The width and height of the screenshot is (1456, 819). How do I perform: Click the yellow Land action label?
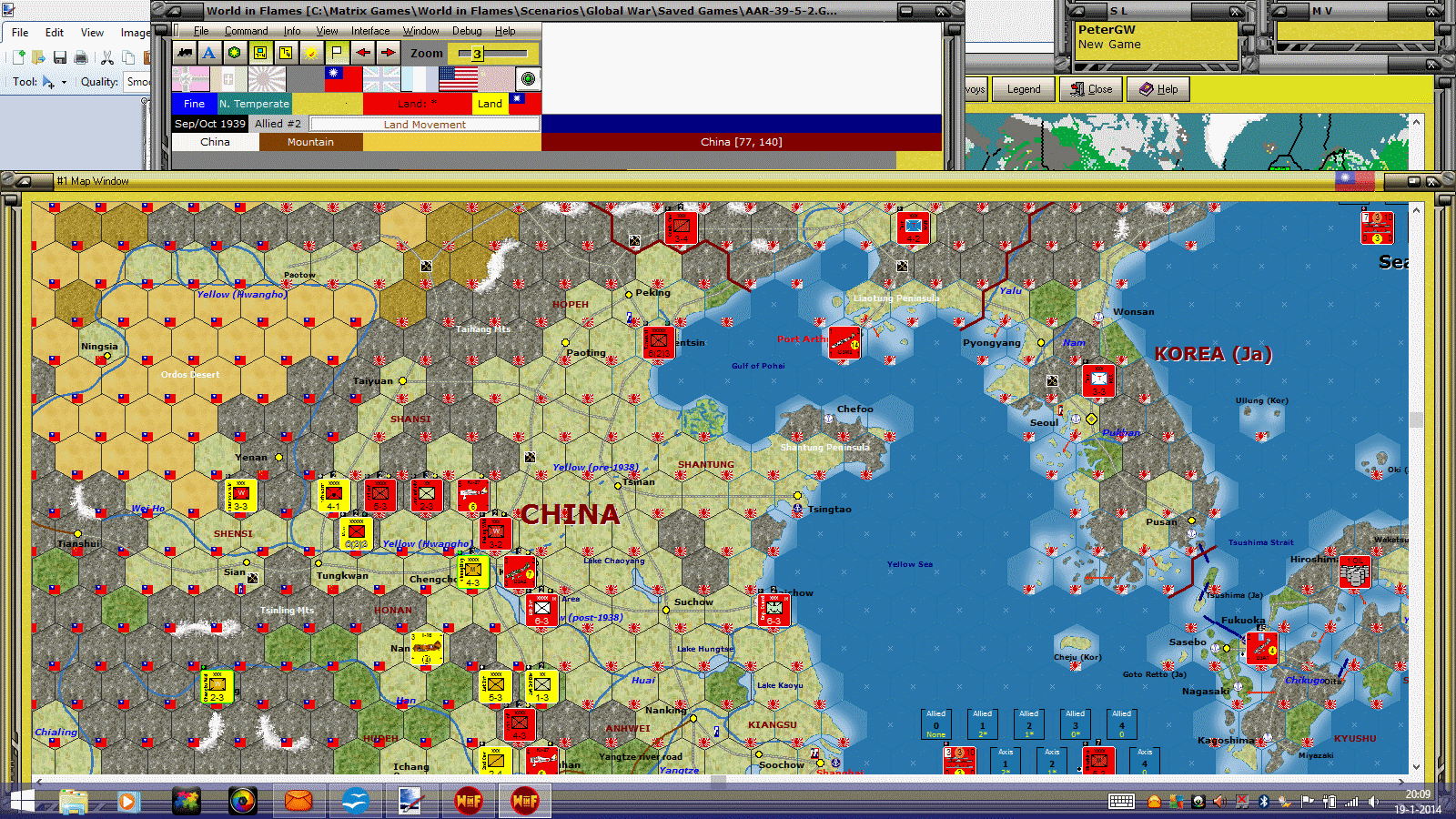[490, 104]
